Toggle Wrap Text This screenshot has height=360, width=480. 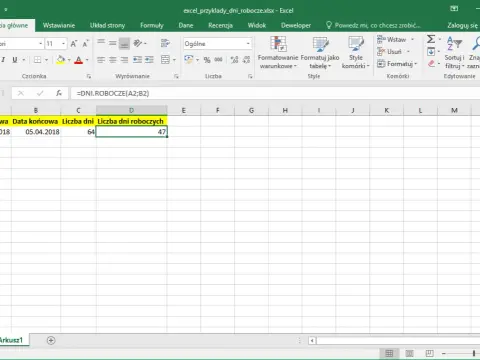pos(165,43)
